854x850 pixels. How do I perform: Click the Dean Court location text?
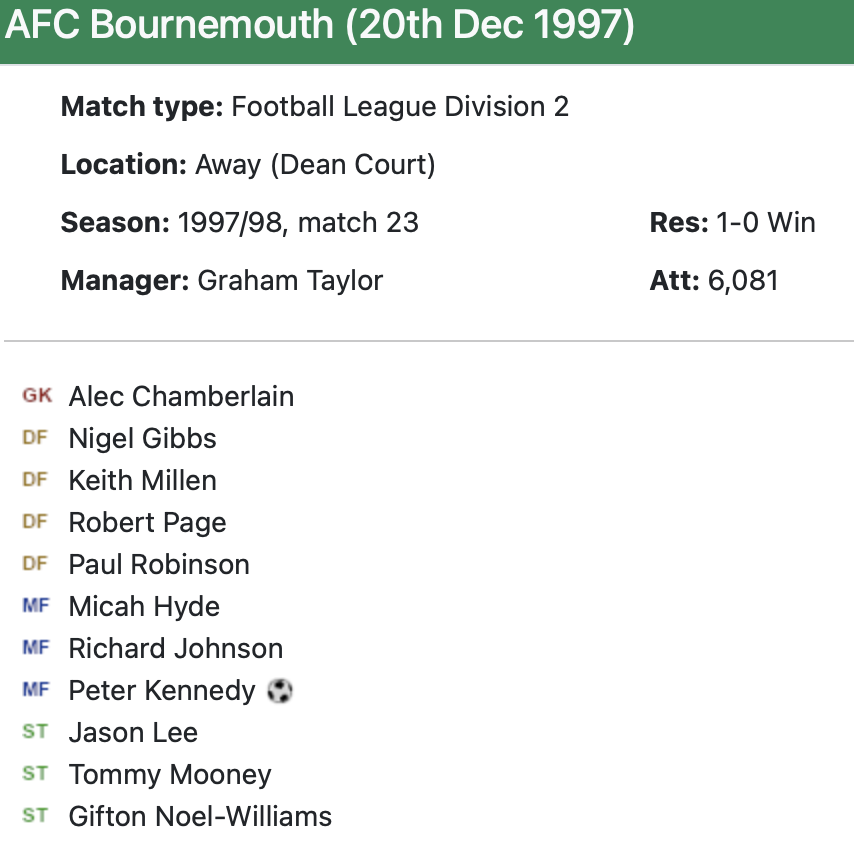pos(315,164)
